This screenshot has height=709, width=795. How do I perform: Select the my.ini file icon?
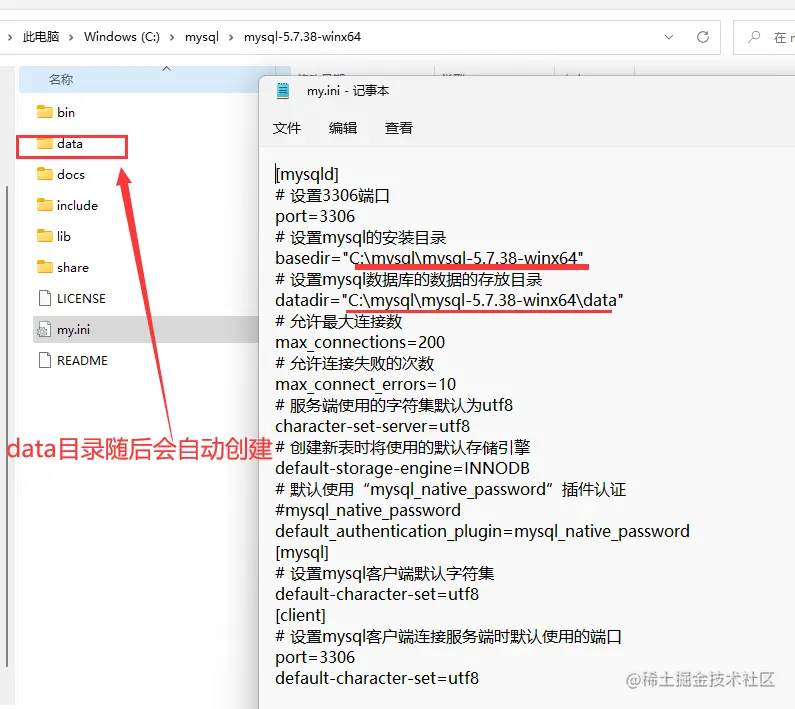pyautogui.click(x=44, y=330)
